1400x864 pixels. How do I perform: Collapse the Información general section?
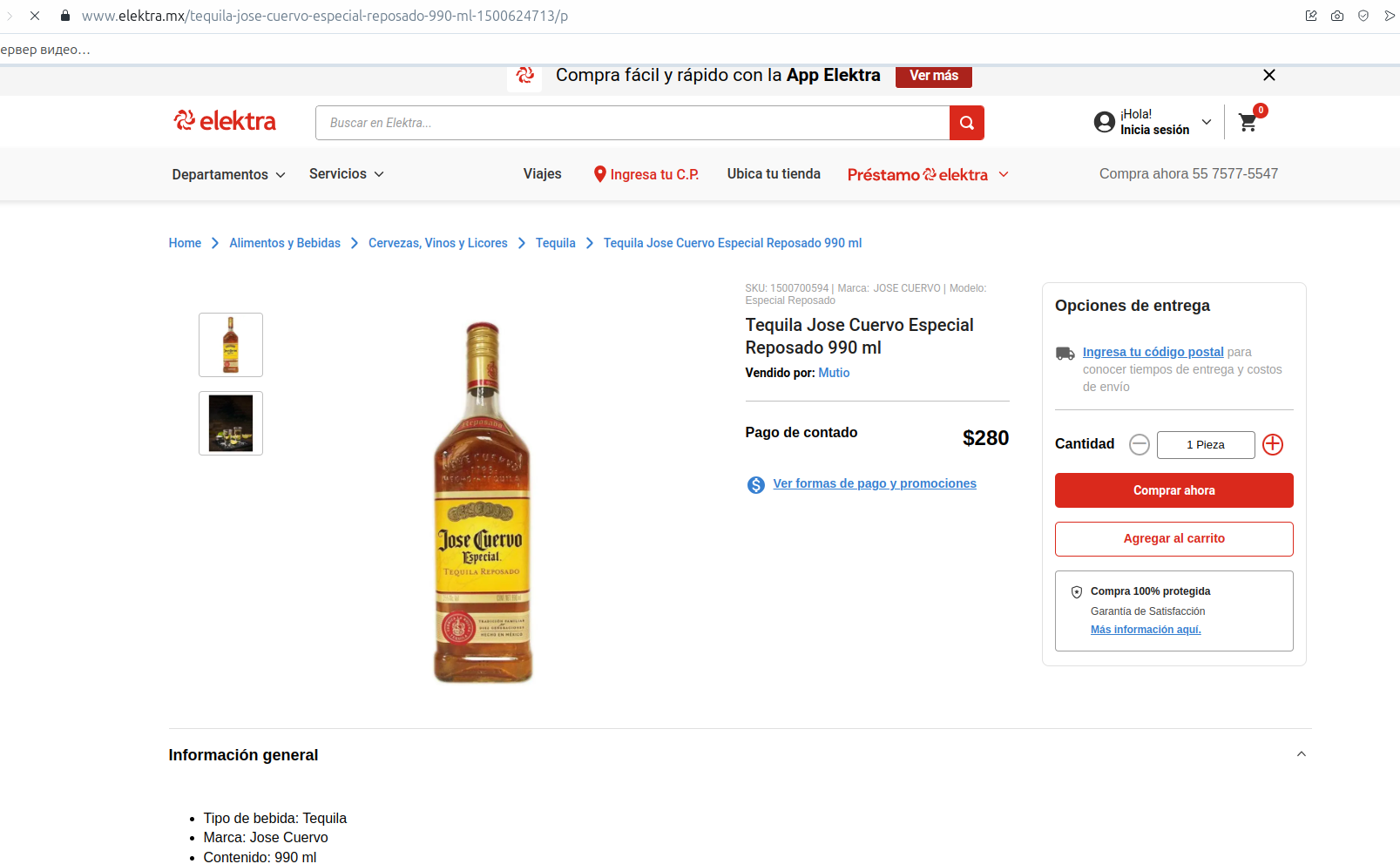(1302, 754)
